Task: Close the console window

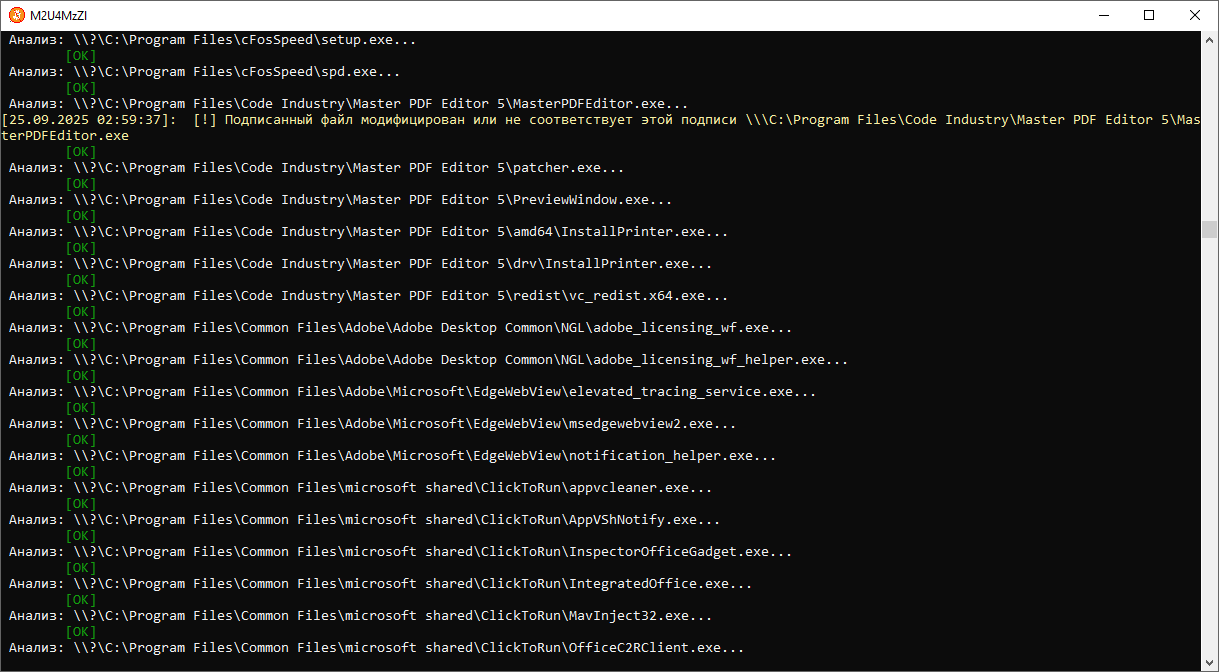Action: (1196, 15)
